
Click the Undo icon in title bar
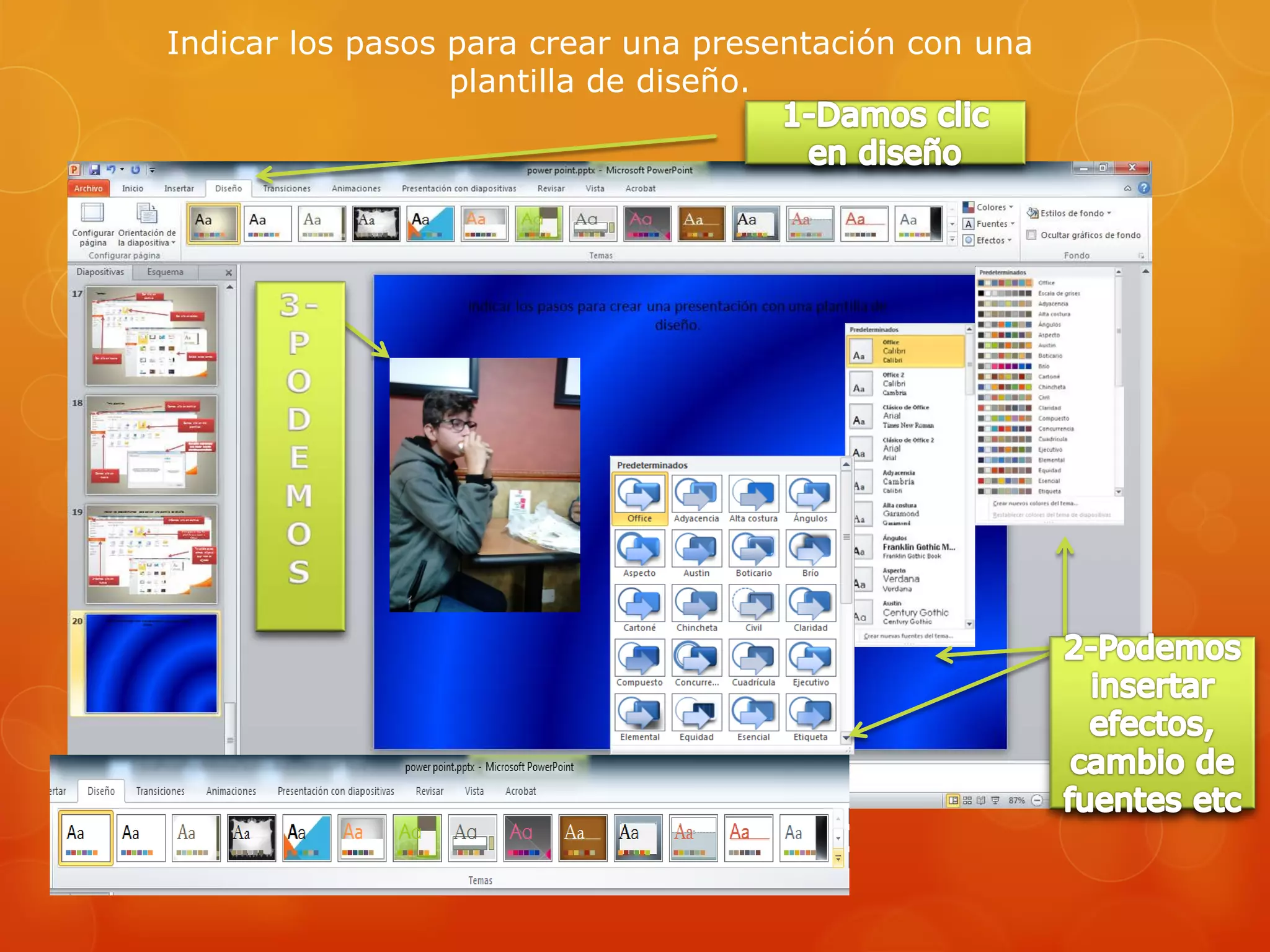(x=111, y=169)
